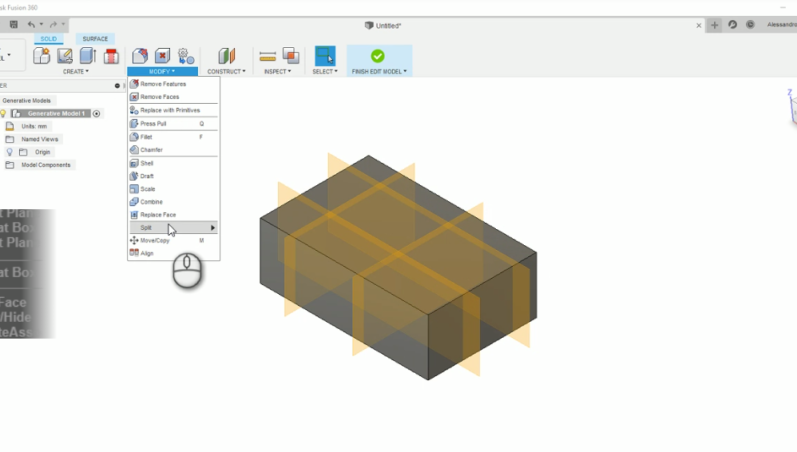Choose Scale from the Modify menu
Viewport: 797px width, 452px height.
[173, 189]
